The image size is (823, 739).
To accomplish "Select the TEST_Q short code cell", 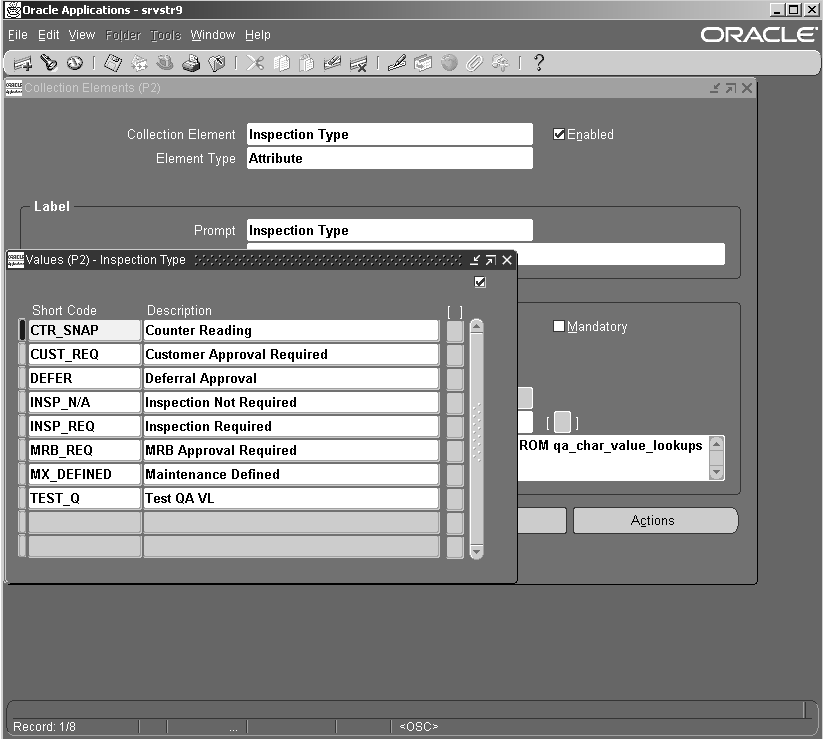I will (x=85, y=499).
